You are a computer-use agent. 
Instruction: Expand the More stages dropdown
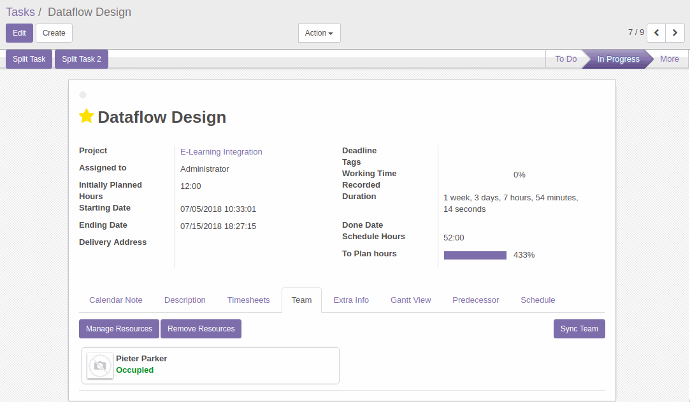click(x=669, y=59)
